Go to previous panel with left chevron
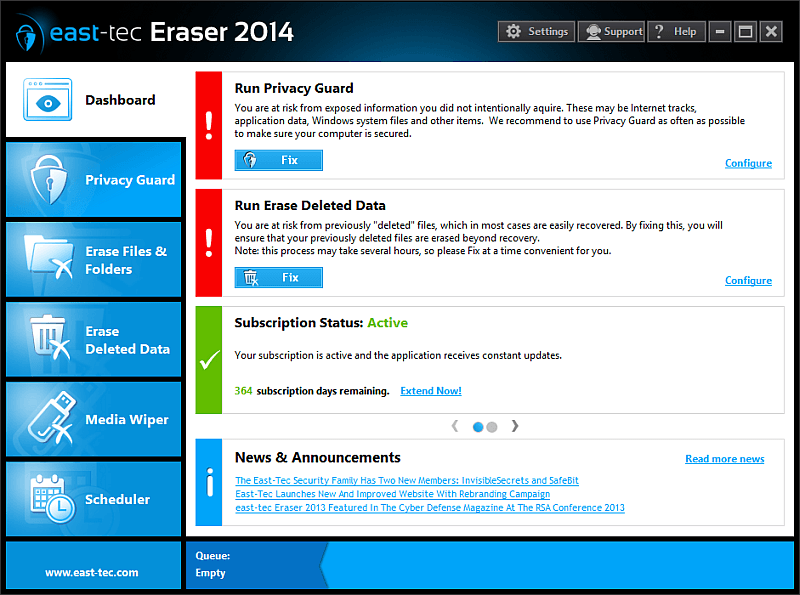800x595 pixels. point(455,426)
